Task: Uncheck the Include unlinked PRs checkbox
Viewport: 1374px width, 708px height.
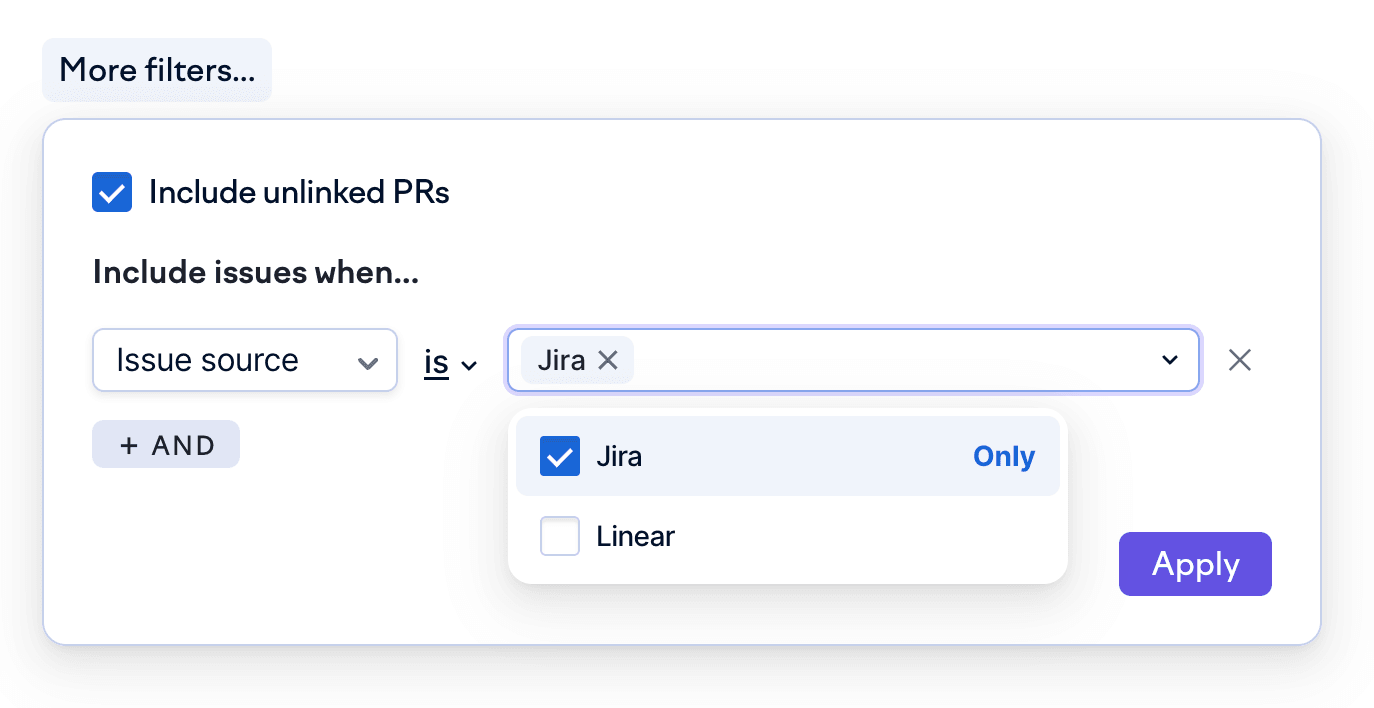Action: (x=112, y=192)
